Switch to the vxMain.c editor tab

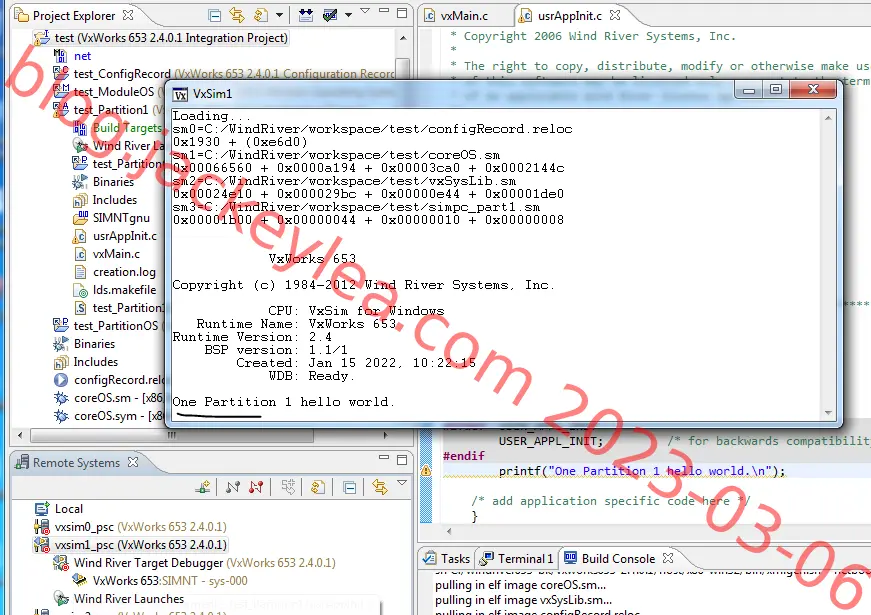pos(464,16)
